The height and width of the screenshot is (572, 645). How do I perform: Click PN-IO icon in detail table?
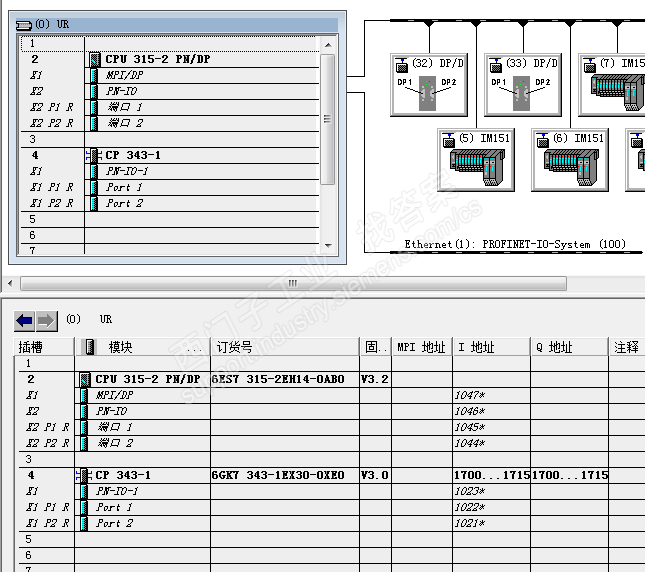(84, 411)
